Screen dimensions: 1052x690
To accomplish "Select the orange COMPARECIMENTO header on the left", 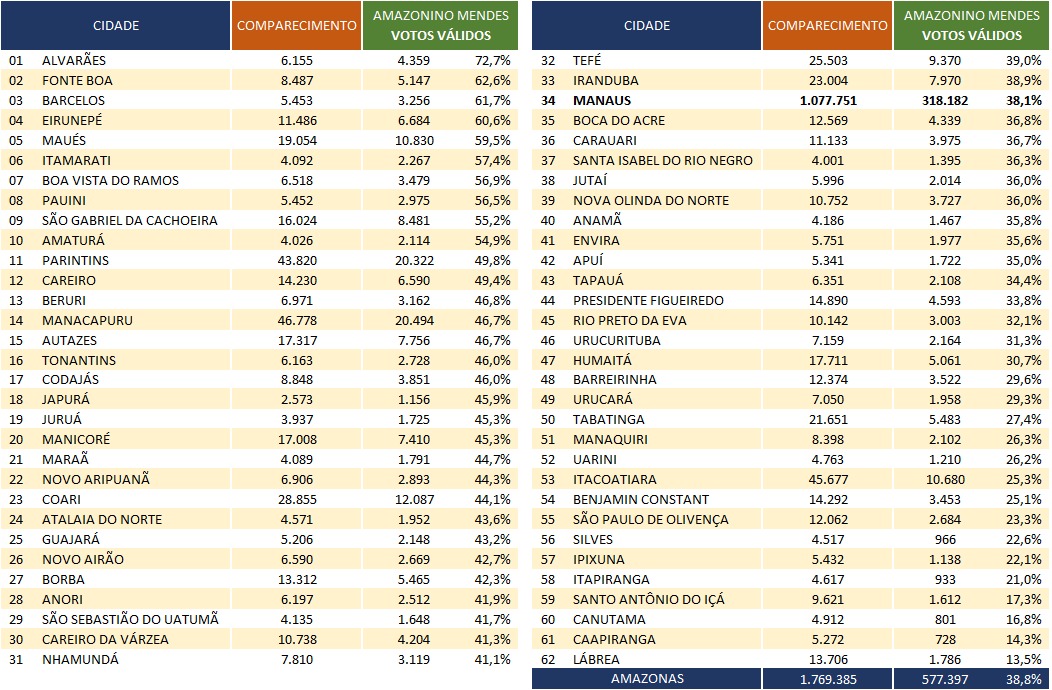I will [297, 26].
